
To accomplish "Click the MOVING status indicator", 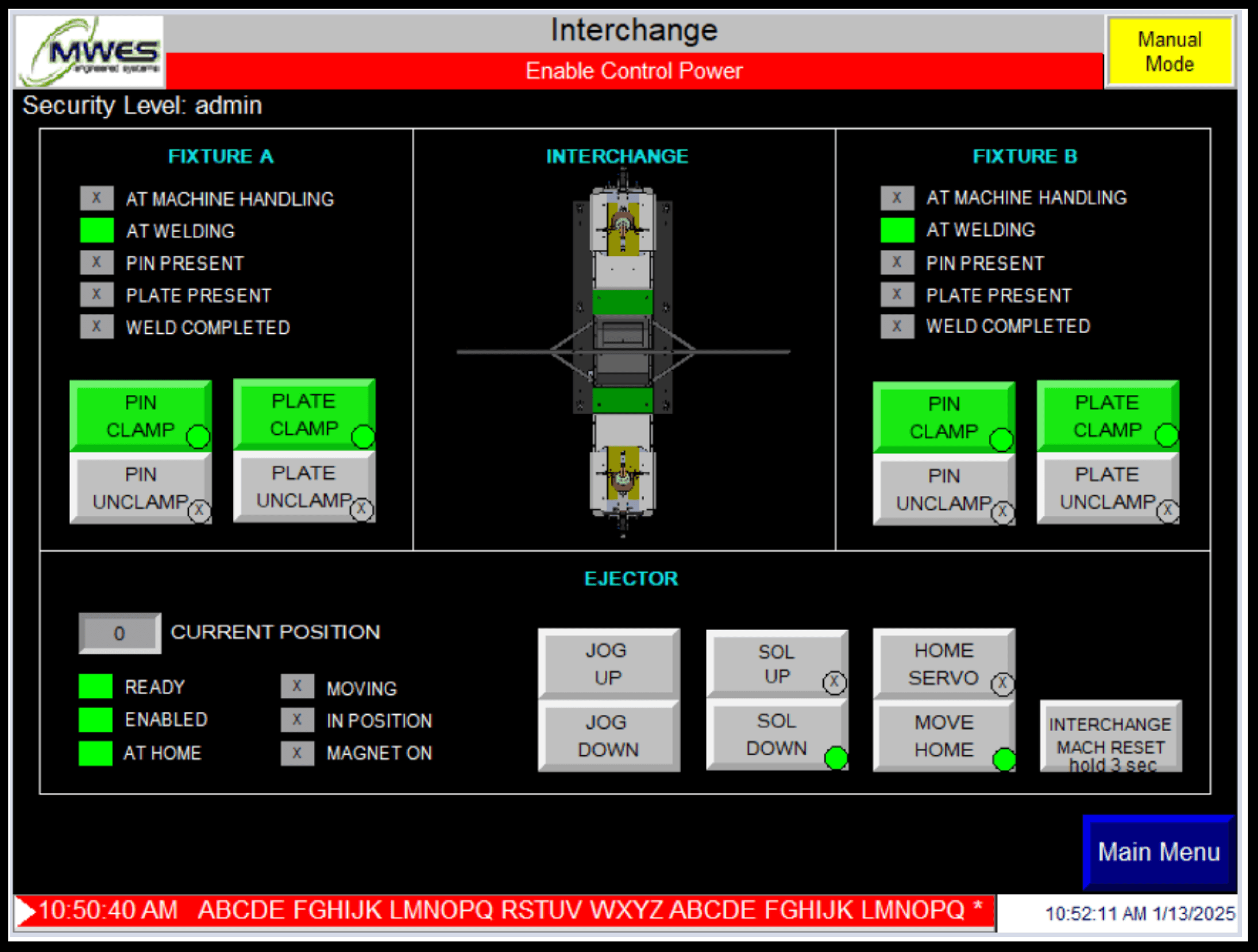I will pos(296,686).
